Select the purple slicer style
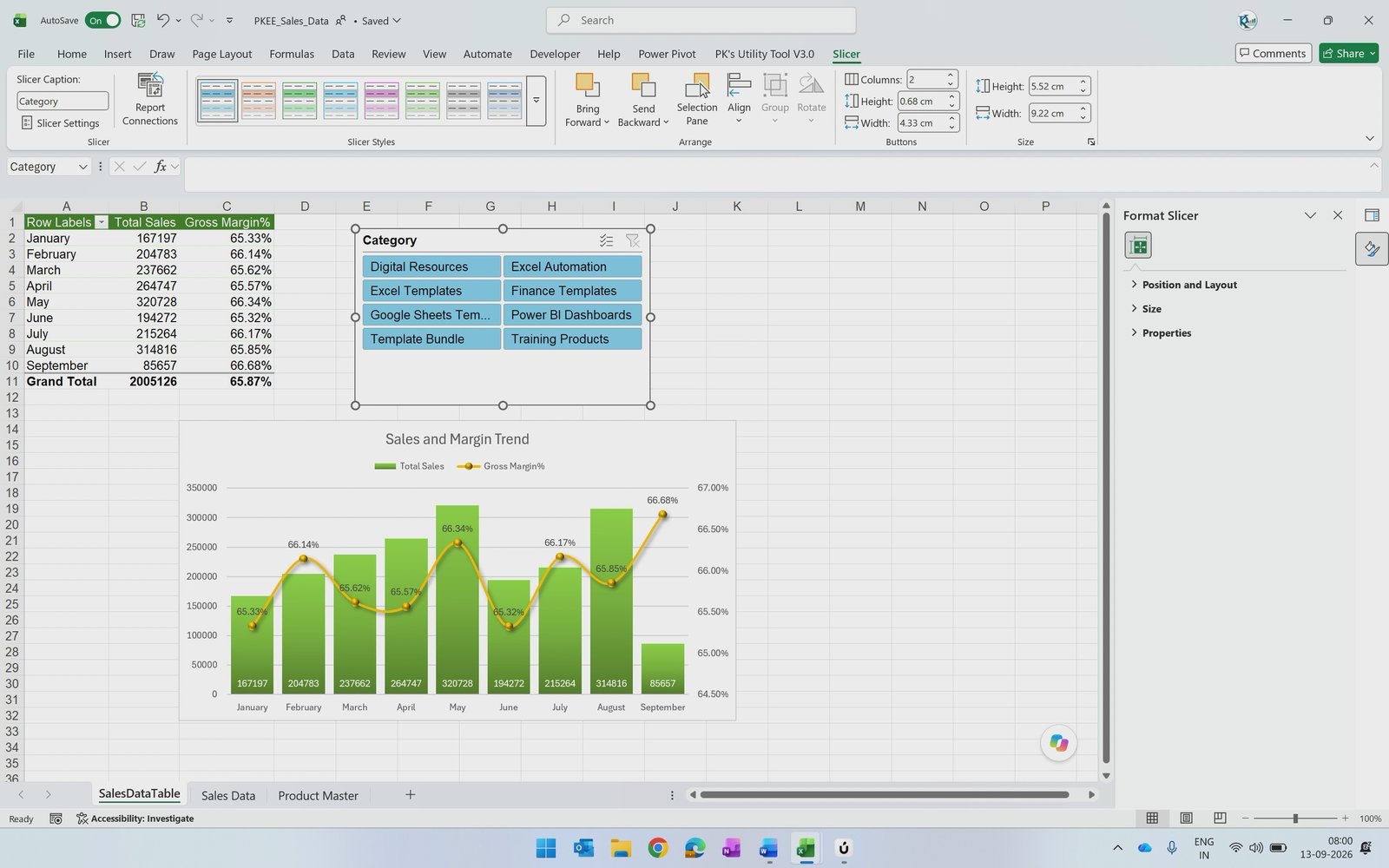Viewport: 1389px width, 868px height. click(381, 101)
